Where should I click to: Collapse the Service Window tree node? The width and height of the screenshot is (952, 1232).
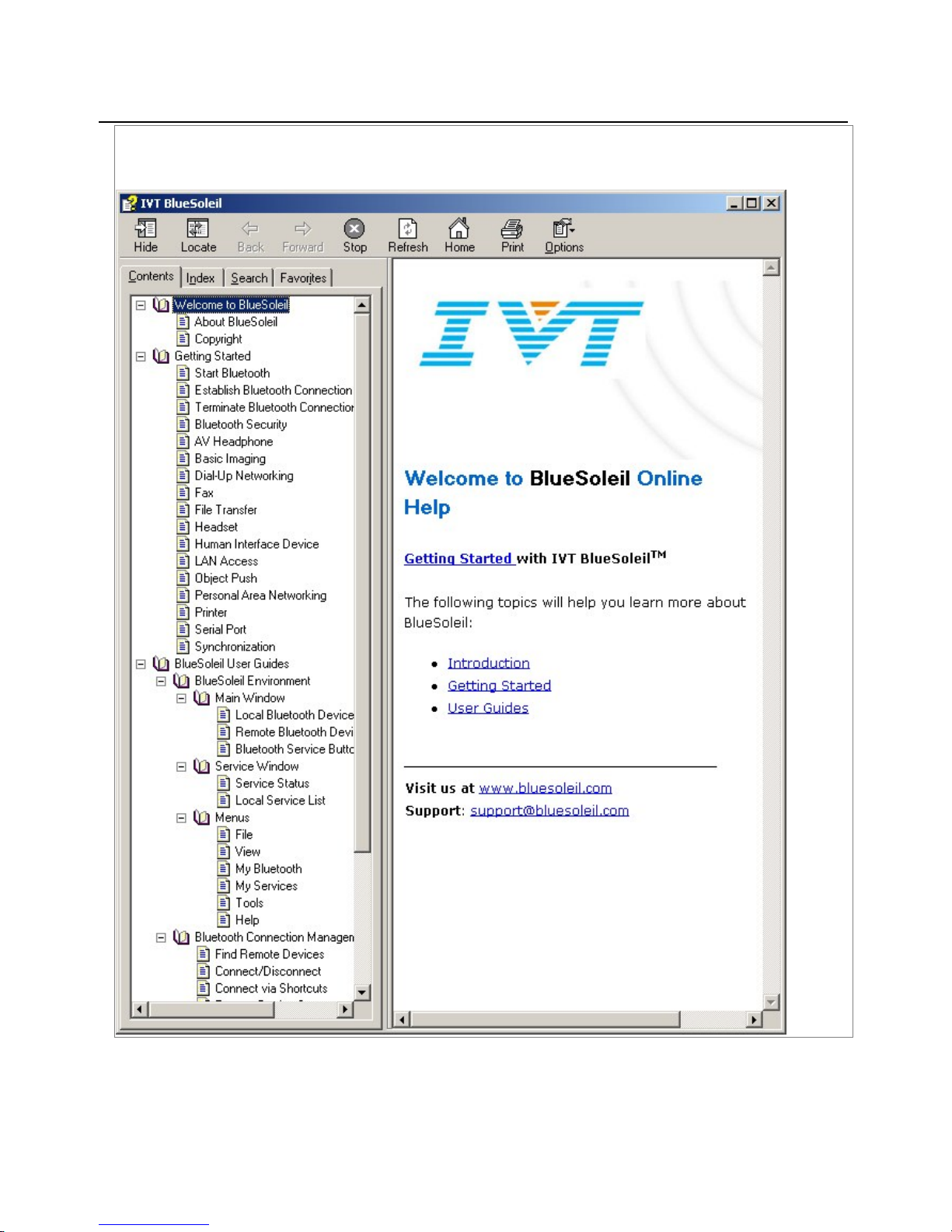[181, 766]
